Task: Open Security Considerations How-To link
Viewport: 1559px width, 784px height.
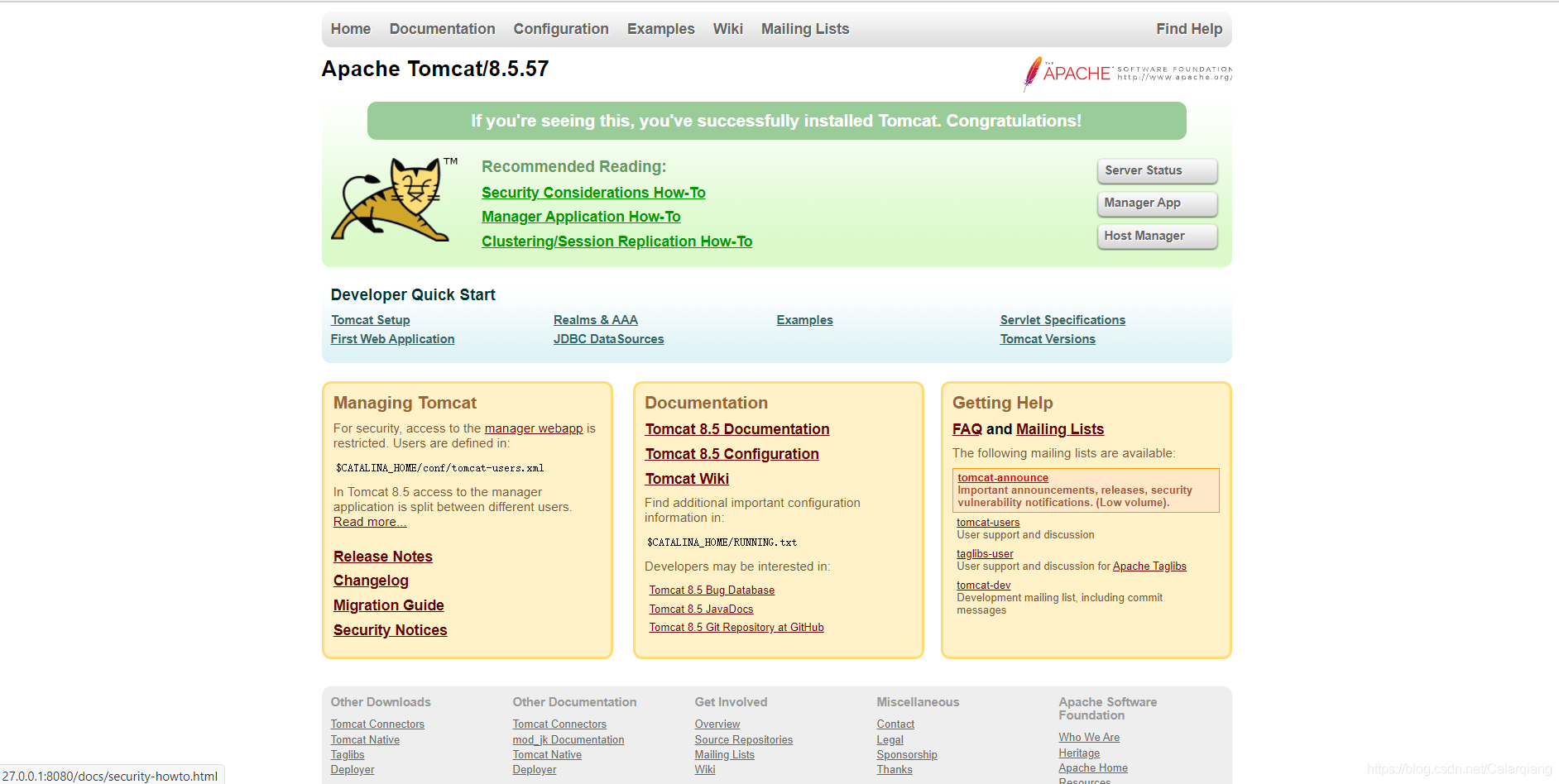Action: coord(593,193)
